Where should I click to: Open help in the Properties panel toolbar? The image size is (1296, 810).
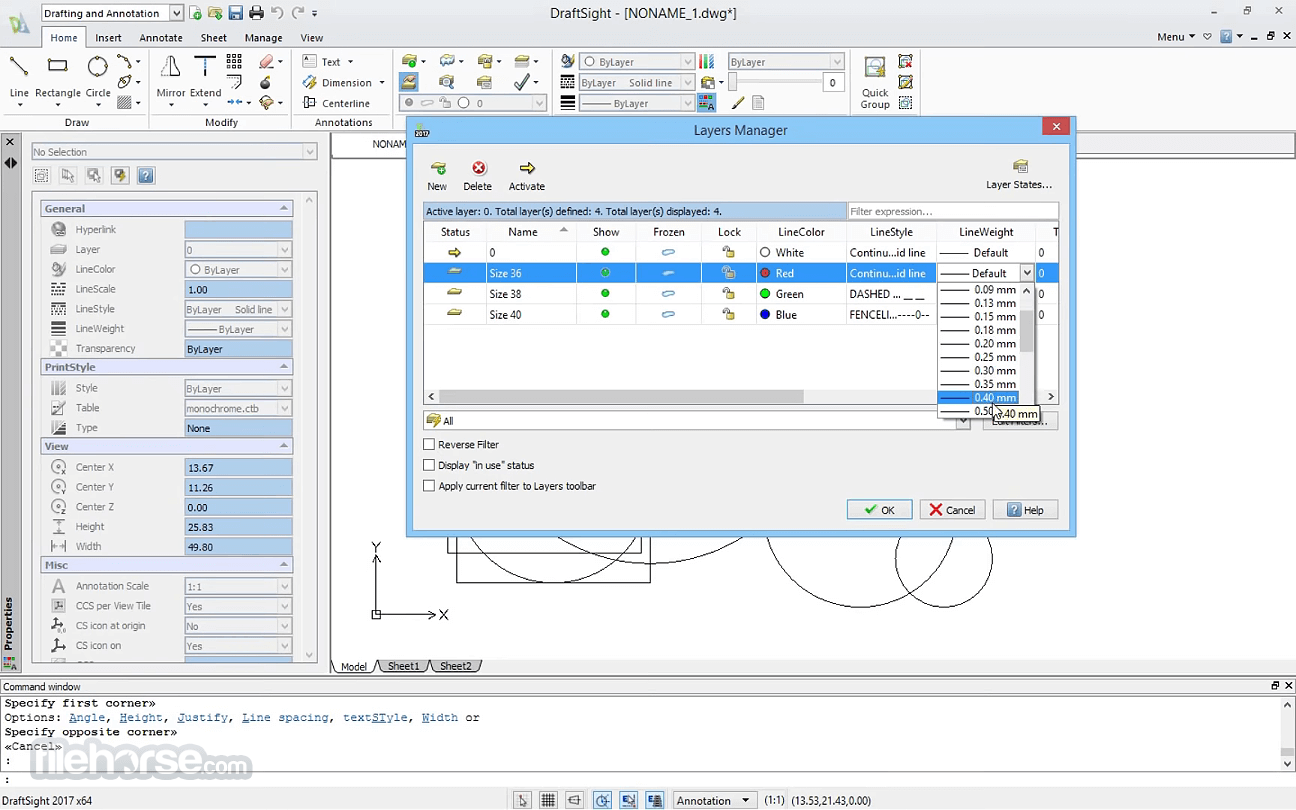pos(146,176)
